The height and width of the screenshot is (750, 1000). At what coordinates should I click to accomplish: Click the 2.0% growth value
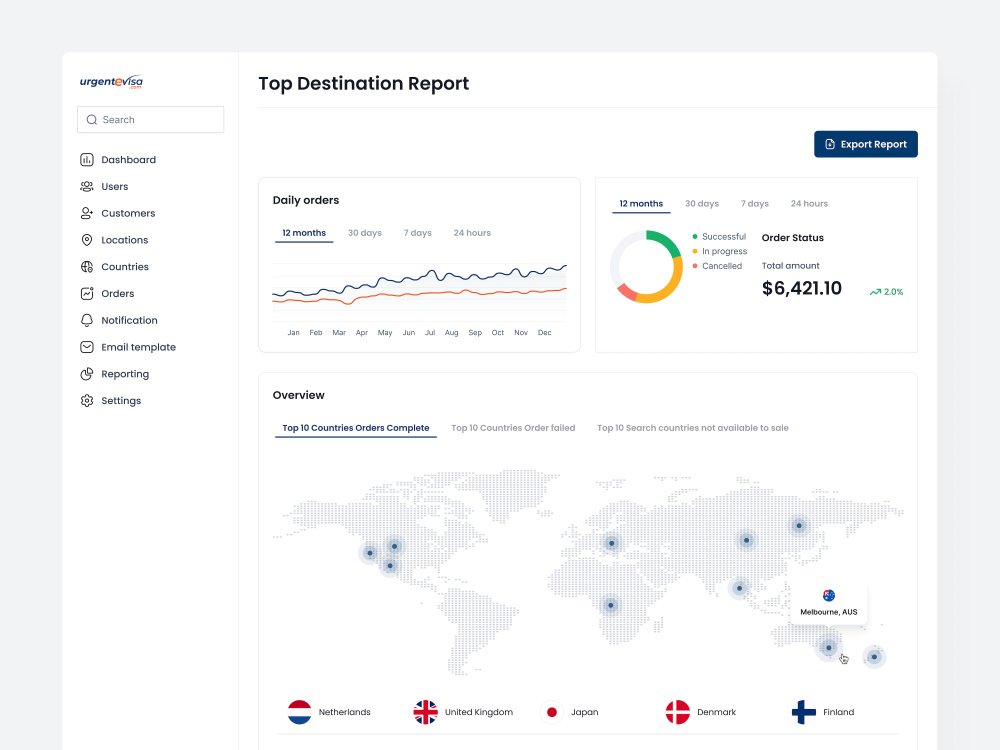click(x=893, y=292)
